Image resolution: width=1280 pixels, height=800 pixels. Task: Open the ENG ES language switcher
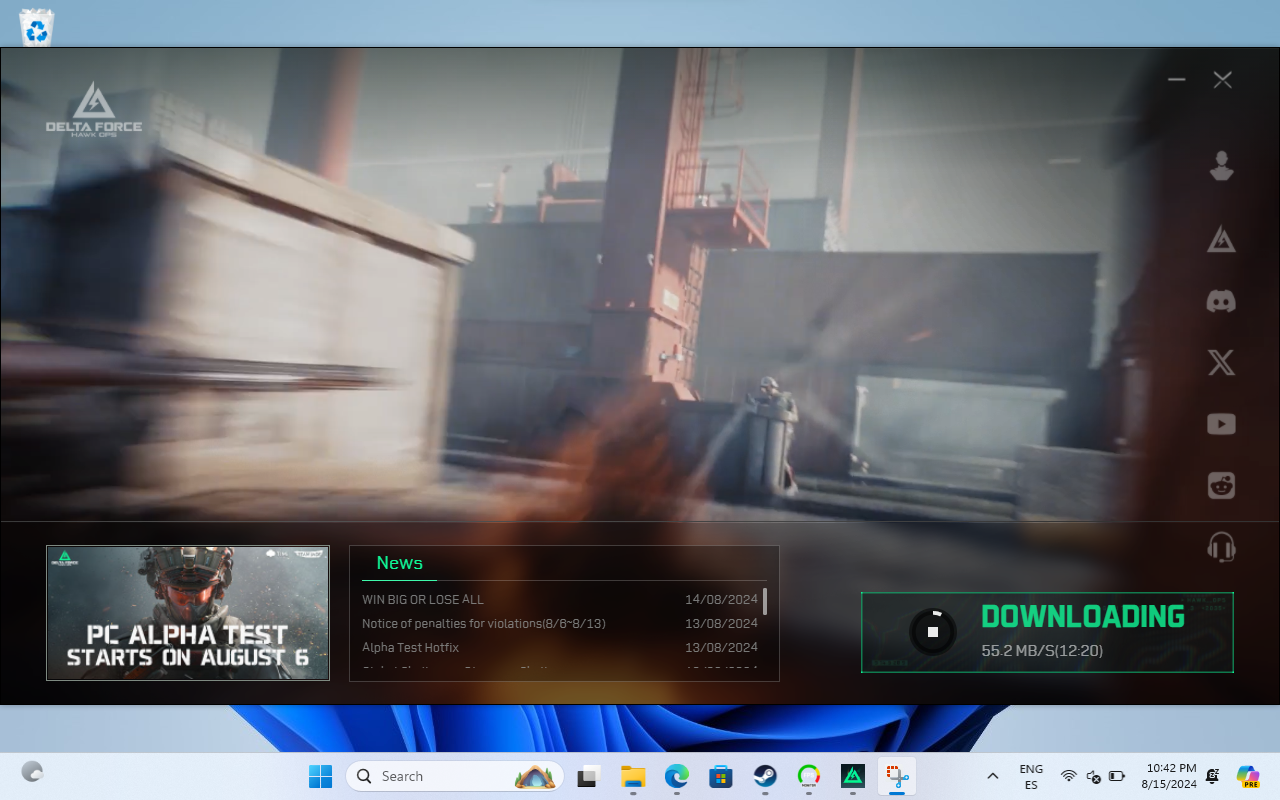(x=1031, y=777)
